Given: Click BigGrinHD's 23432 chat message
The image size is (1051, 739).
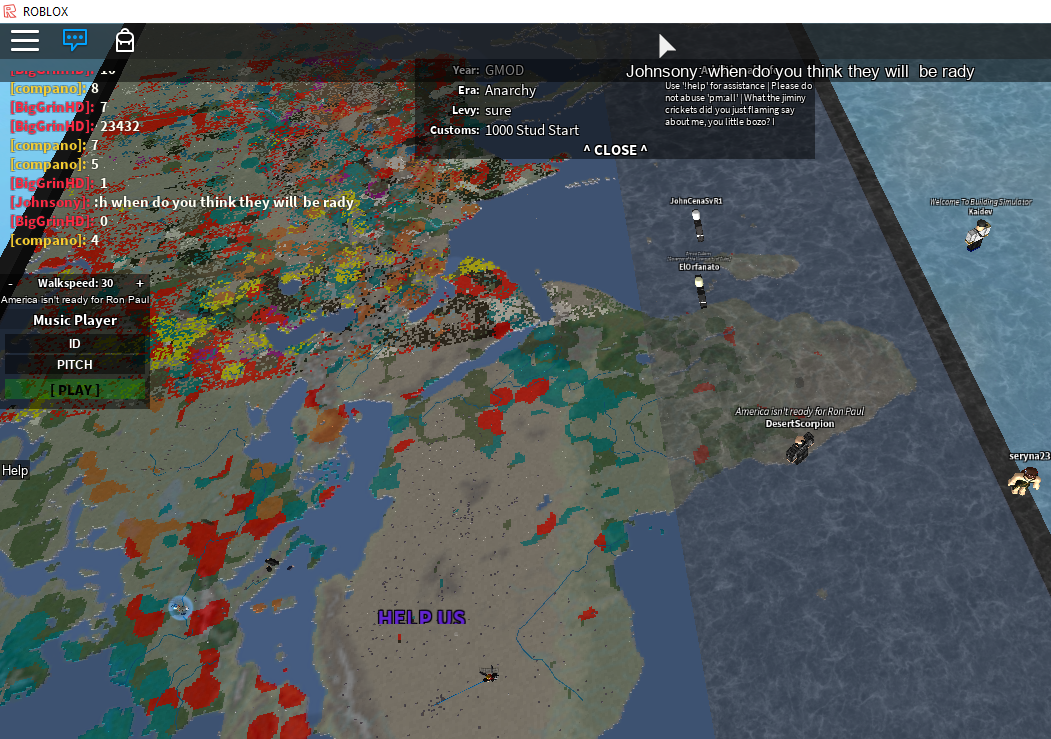Looking at the screenshot, I should 74,126.
